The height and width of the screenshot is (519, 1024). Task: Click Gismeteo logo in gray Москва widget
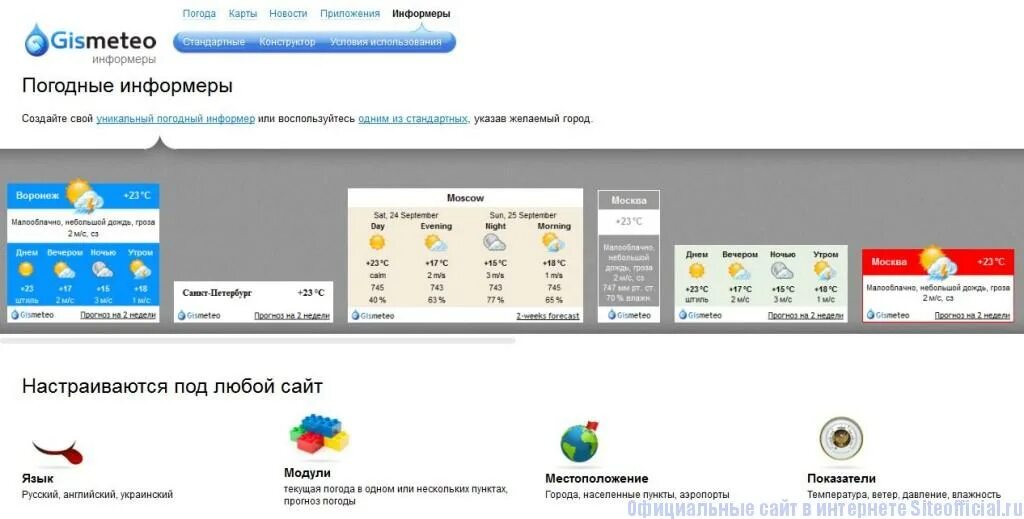[x=630, y=315]
